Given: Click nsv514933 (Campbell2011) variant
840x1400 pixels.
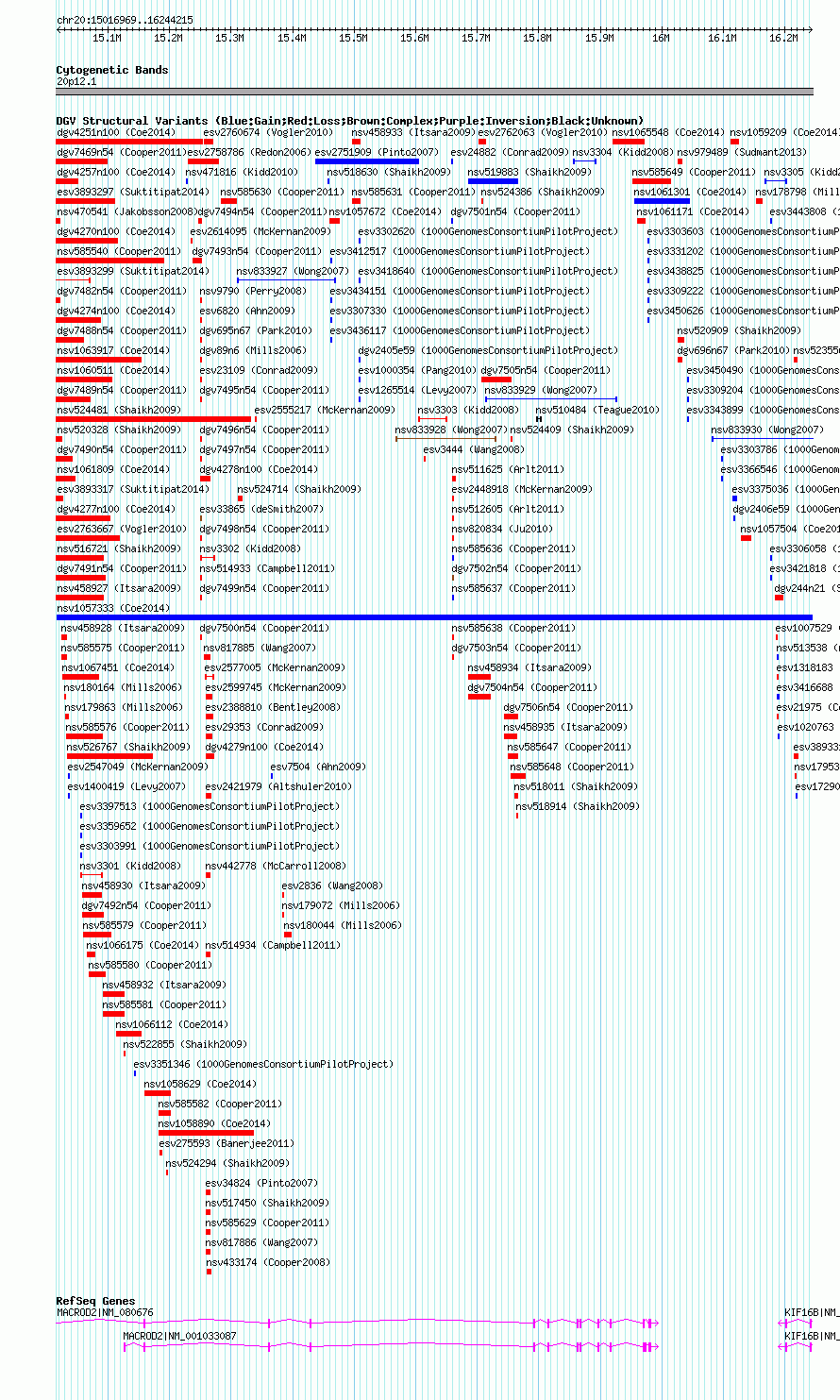Looking at the screenshot, I should point(267,569).
